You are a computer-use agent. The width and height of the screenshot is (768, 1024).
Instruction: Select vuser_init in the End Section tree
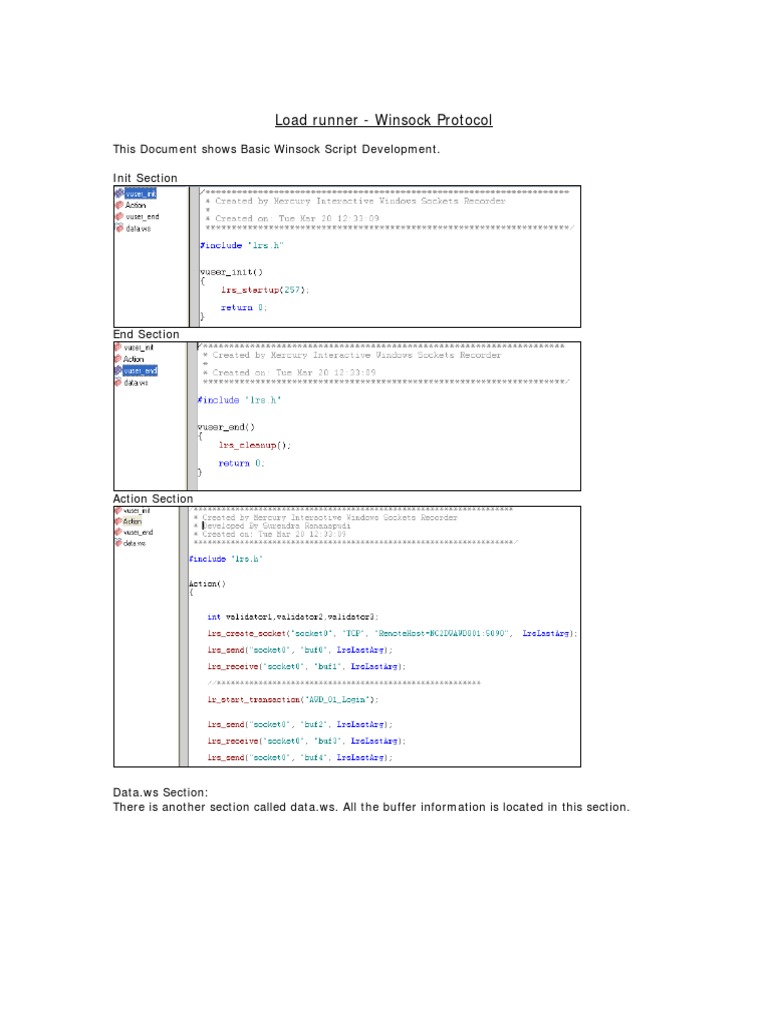coord(138,348)
